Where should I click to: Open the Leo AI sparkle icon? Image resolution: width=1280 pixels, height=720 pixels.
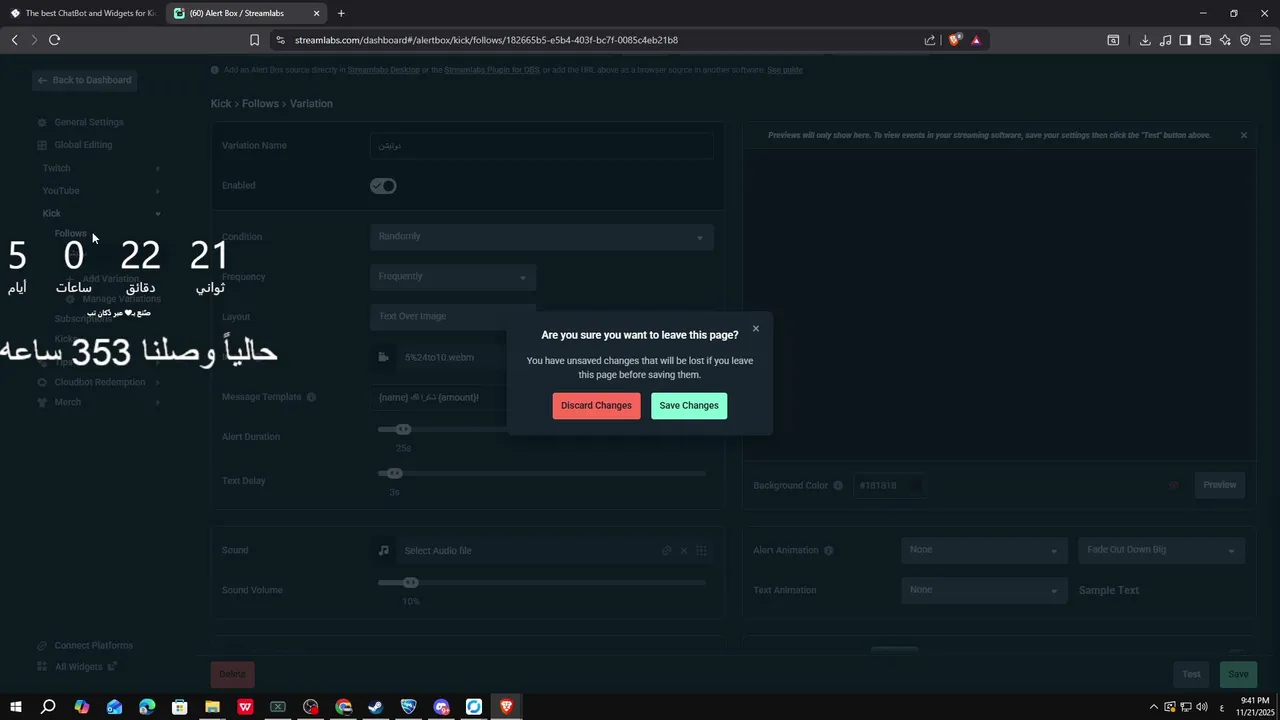click(1225, 40)
